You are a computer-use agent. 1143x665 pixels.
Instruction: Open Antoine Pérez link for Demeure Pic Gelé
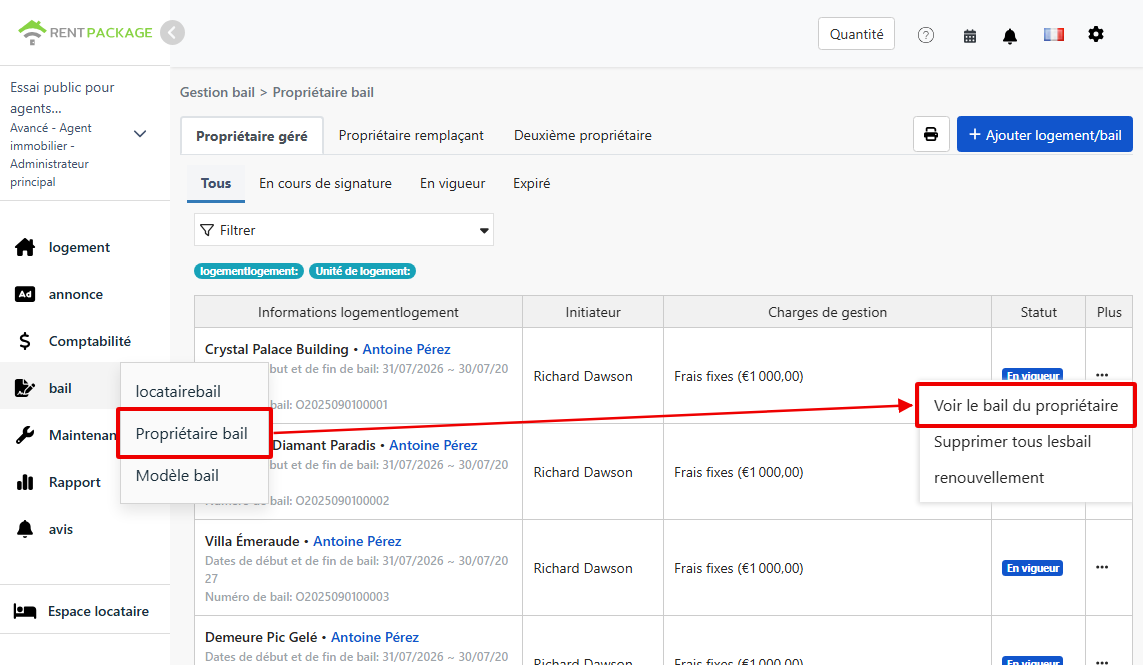(375, 637)
